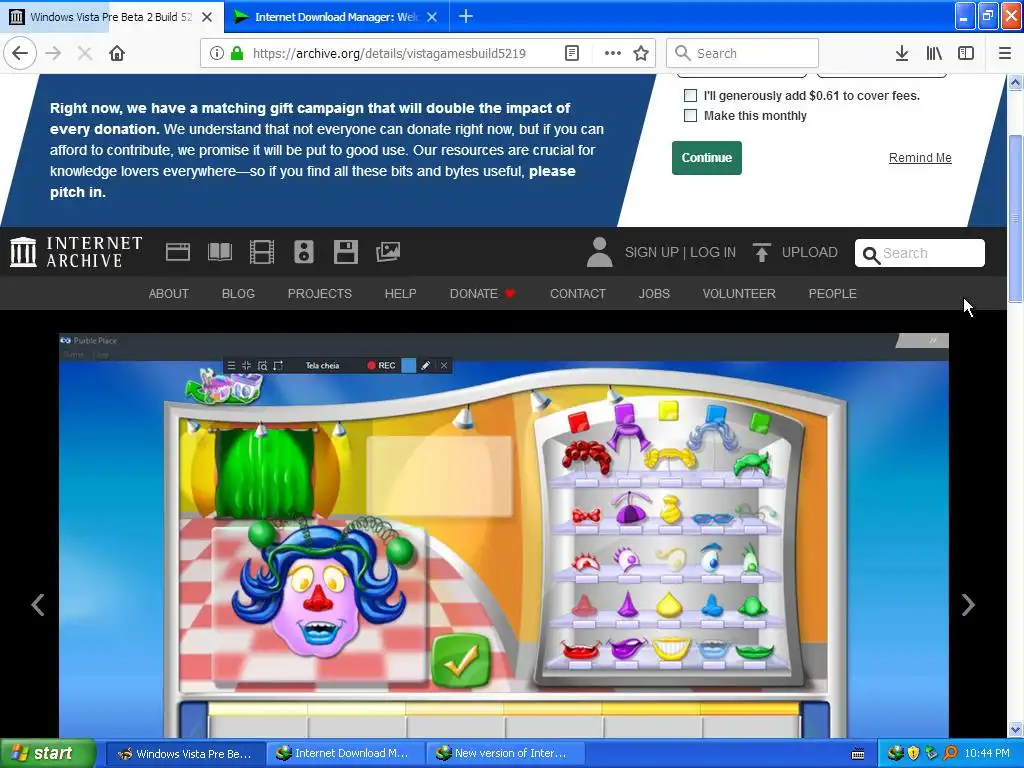Click the green Continue donation button
Screen dimensions: 1024x768
(x=707, y=158)
